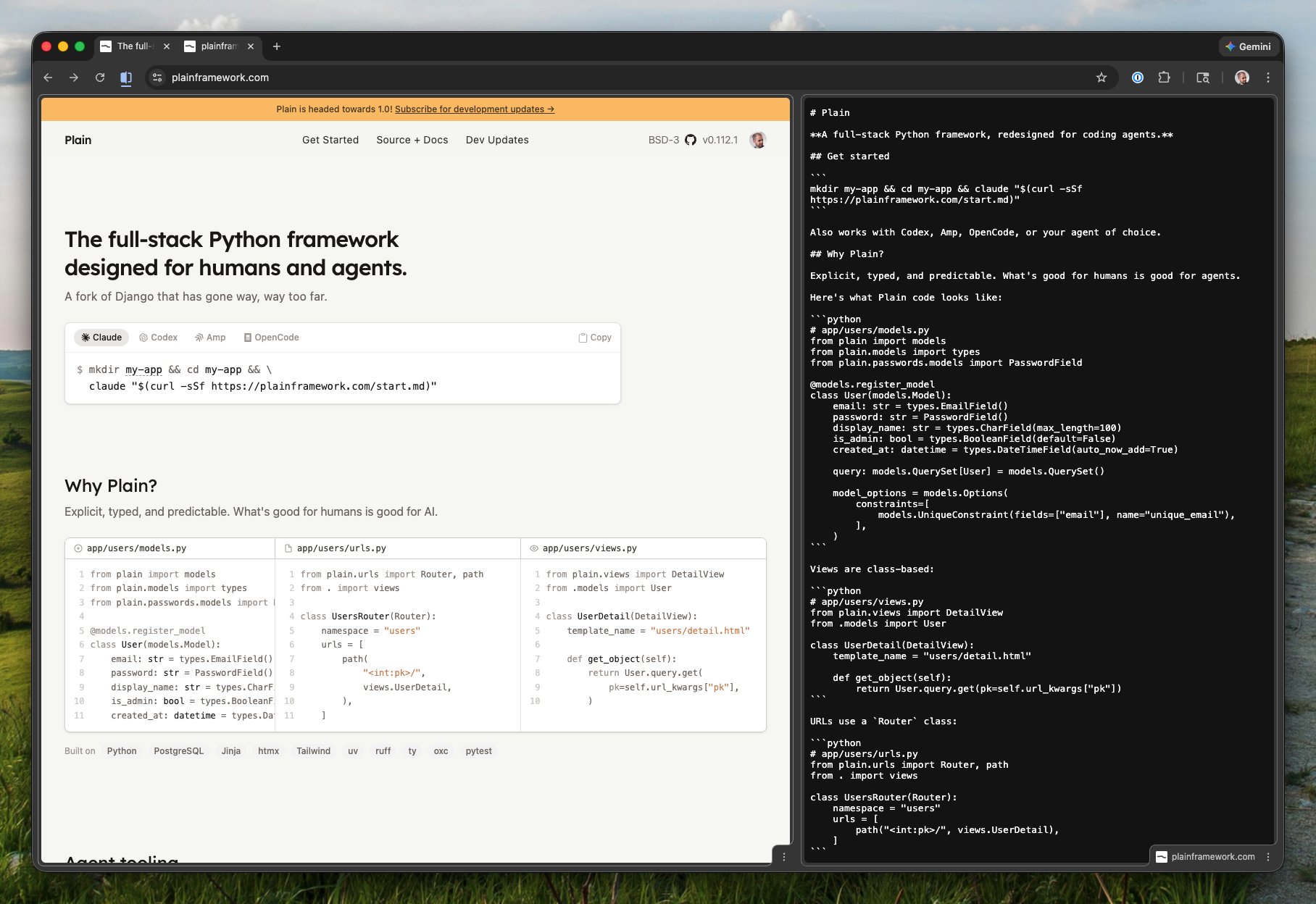Click the reload page icon
Viewport: 1316px width, 904px height.
(x=100, y=78)
